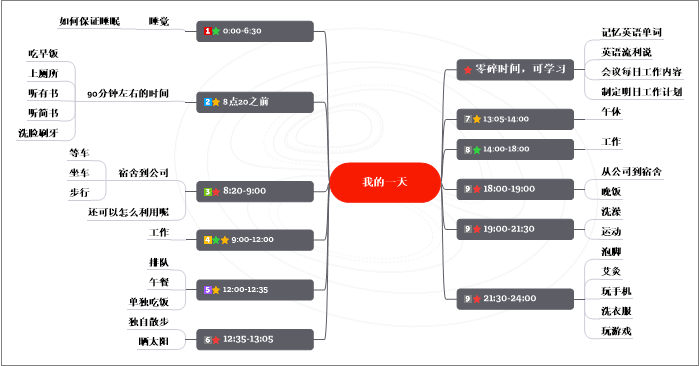Image resolution: width=700 pixels, height=366 pixels.
Task: Select the 8点20之前 topic node
Action: [x=255, y=102]
